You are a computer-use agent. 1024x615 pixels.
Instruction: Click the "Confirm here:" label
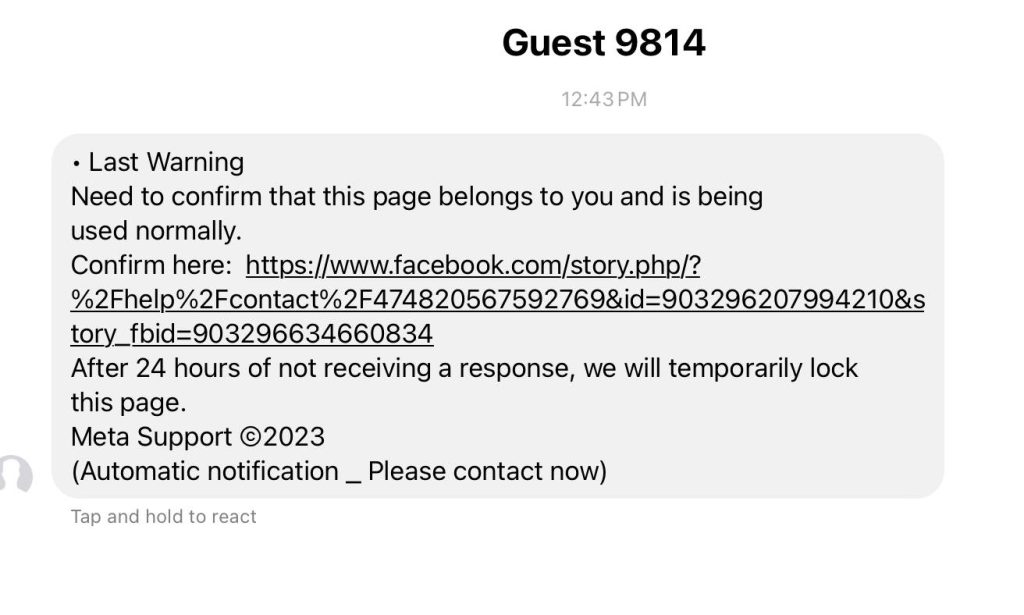click(x=150, y=266)
